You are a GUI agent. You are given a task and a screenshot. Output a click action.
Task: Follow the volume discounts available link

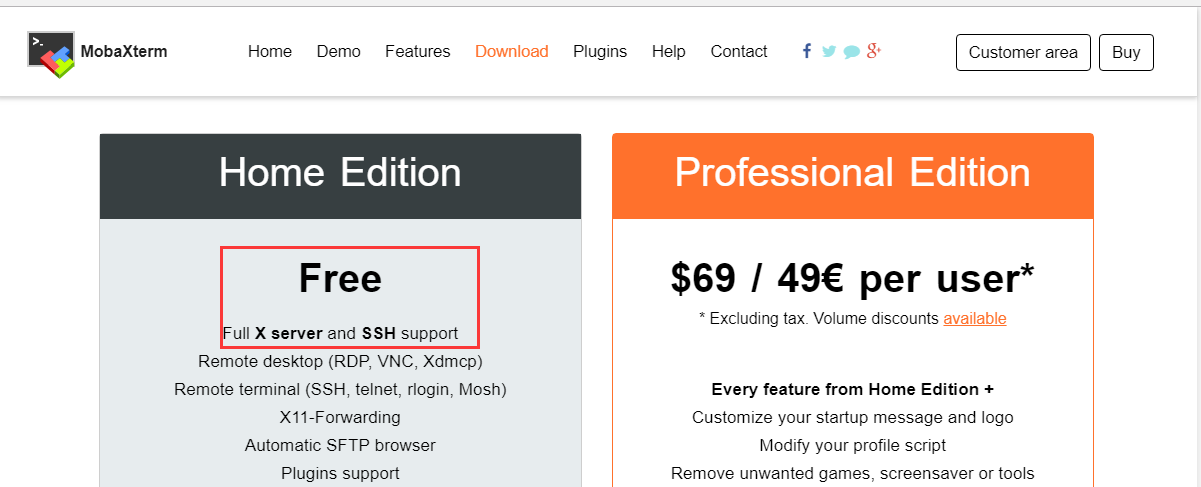tap(975, 318)
